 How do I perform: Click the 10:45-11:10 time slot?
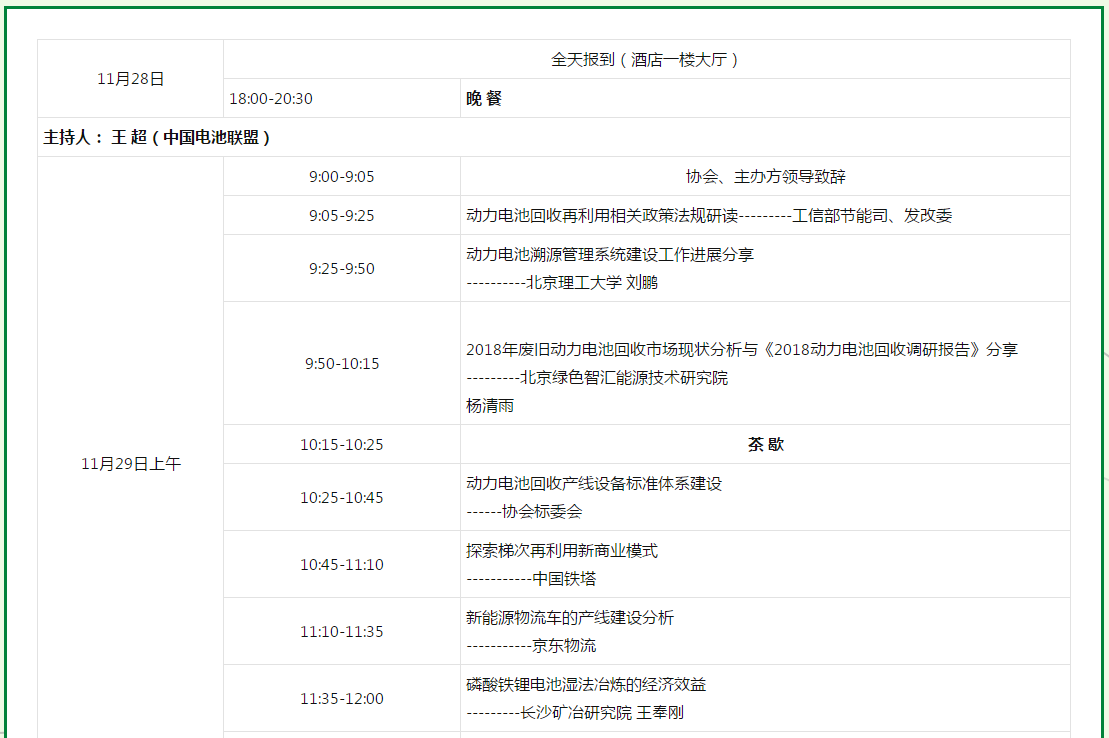coord(341,564)
